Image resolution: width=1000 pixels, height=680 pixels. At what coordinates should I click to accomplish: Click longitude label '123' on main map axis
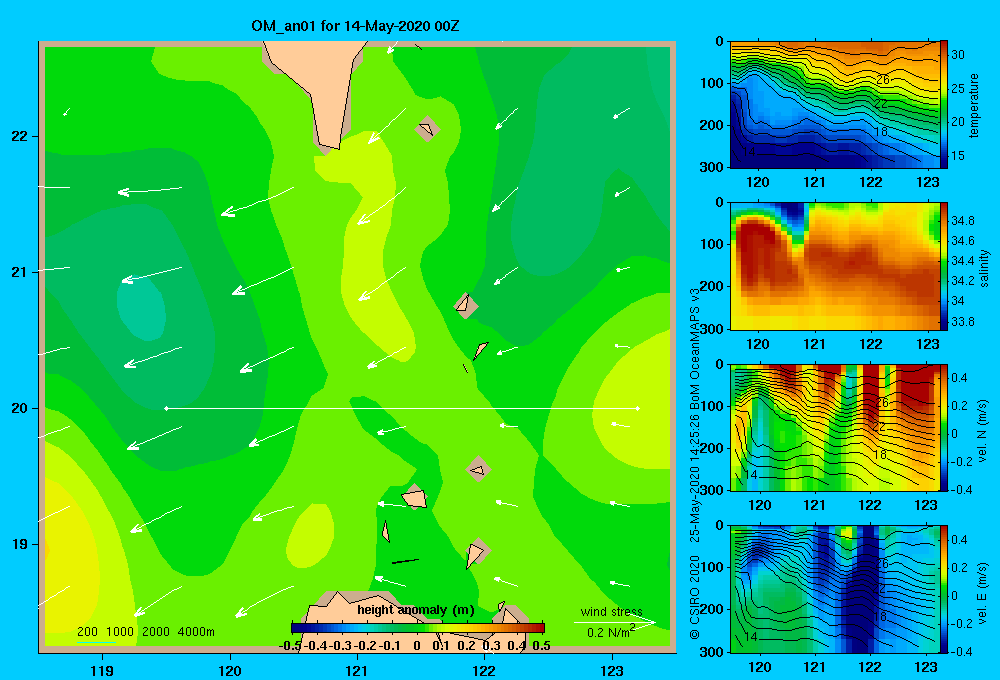612,670
